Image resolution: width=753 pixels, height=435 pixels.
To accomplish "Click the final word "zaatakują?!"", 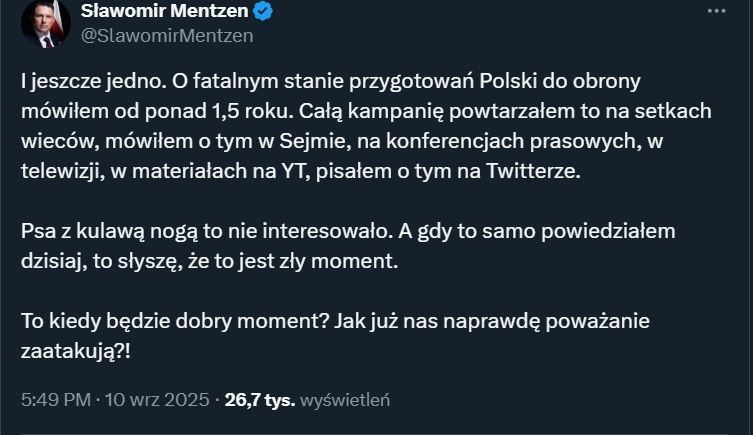I will [75, 354].
